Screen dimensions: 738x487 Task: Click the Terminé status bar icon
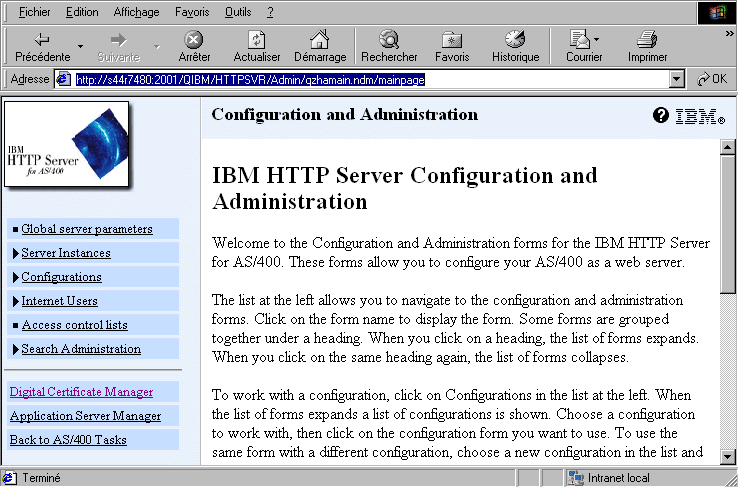click(9, 478)
